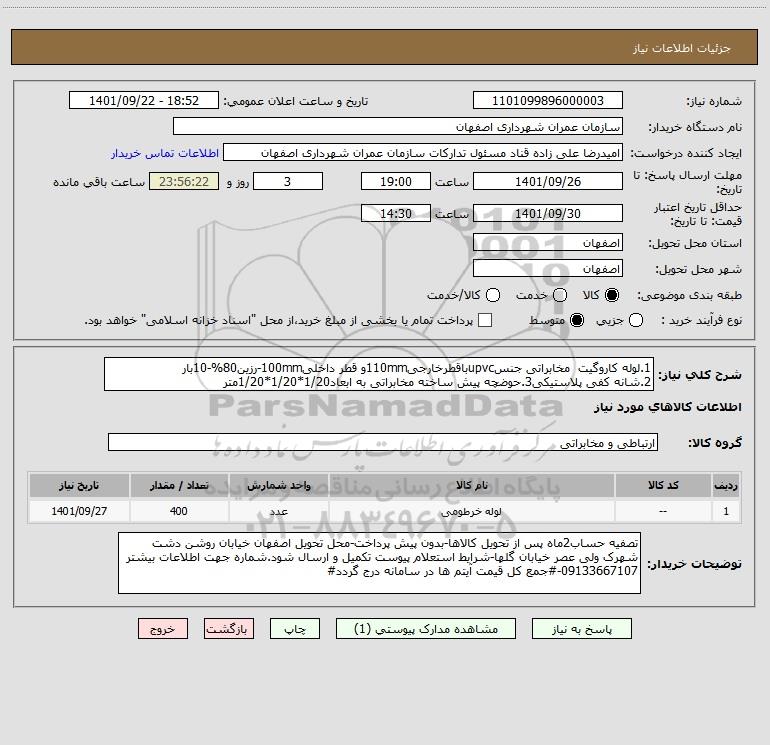Image resolution: width=770 pixels, height=745 pixels.
Task: Click the ردیف column header
Action: click(726, 485)
